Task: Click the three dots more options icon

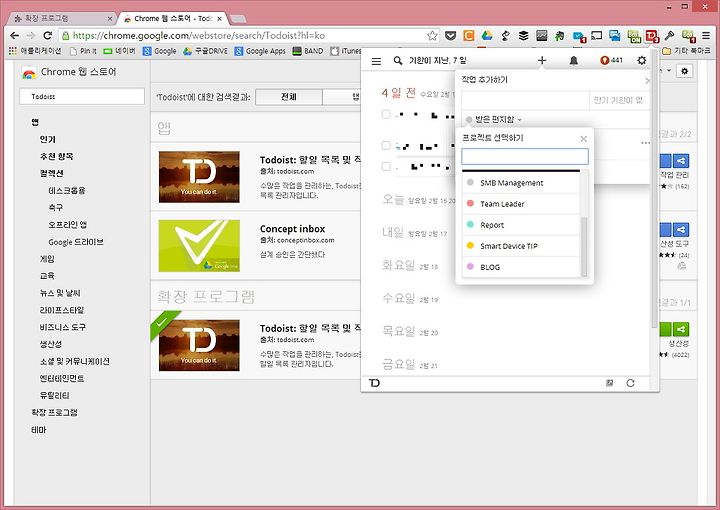Action: point(645,143)
